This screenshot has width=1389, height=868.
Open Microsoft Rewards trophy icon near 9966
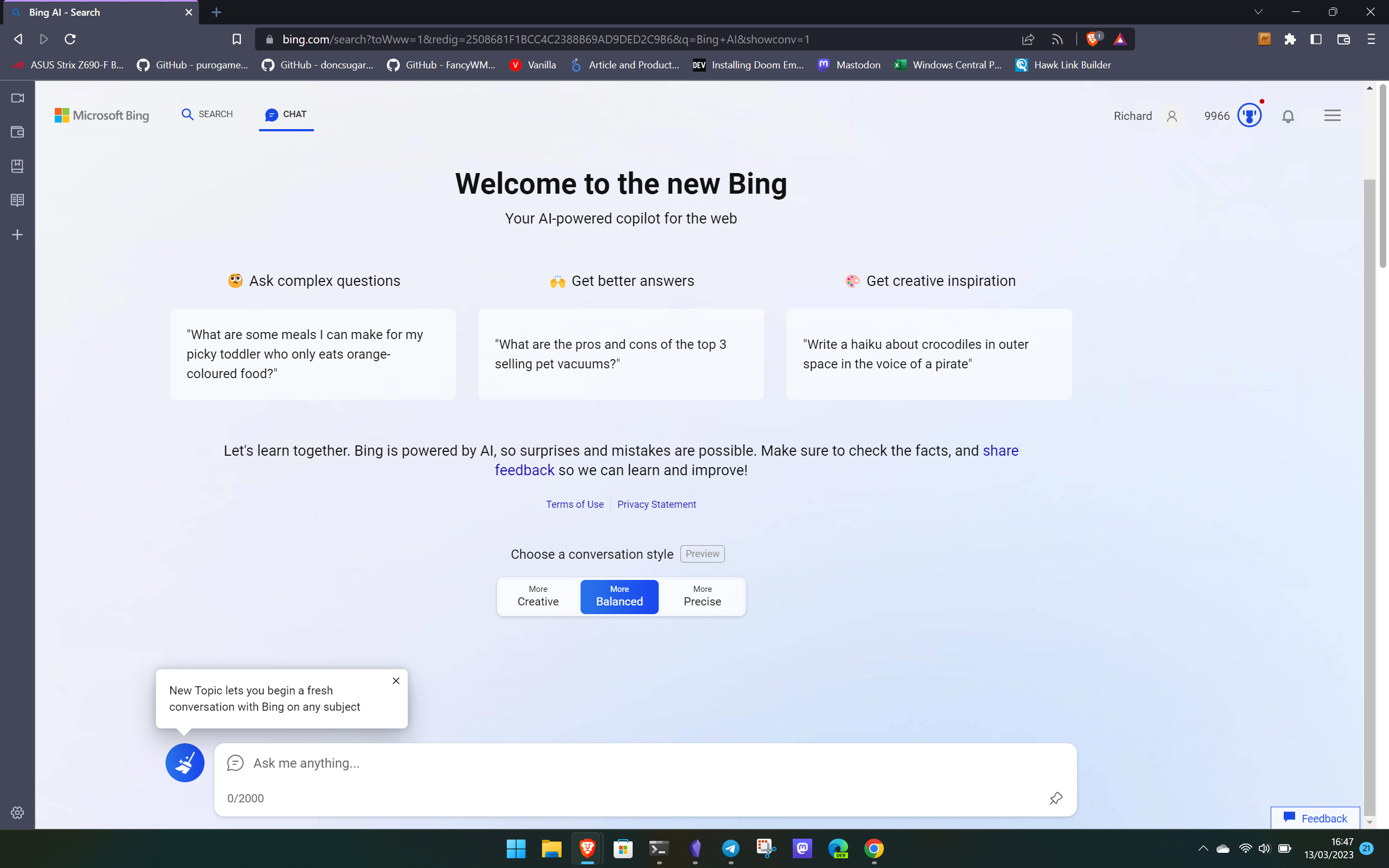coord(1249,115)
